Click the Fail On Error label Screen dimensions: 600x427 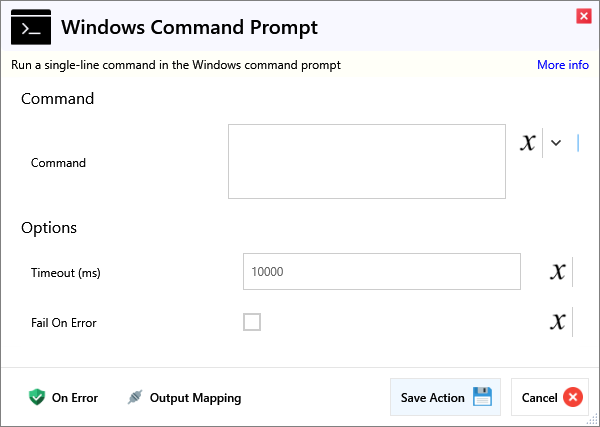coord(64,323)
